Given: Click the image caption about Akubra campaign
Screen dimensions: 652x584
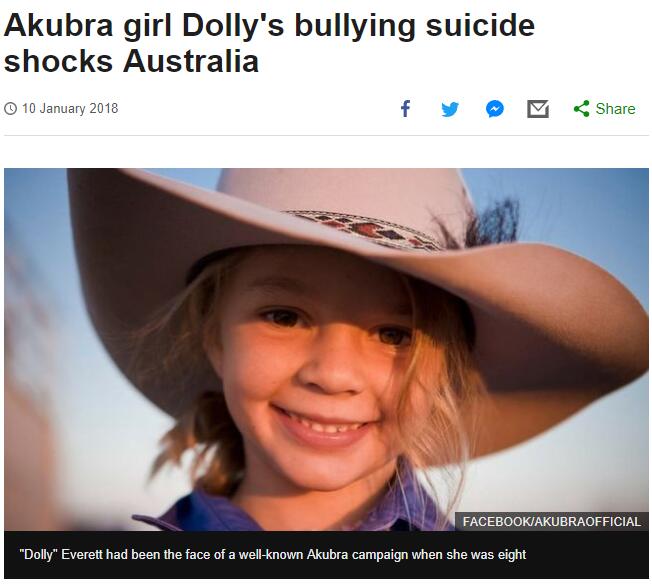Looking at the screenshot, I should coord(273,554).
